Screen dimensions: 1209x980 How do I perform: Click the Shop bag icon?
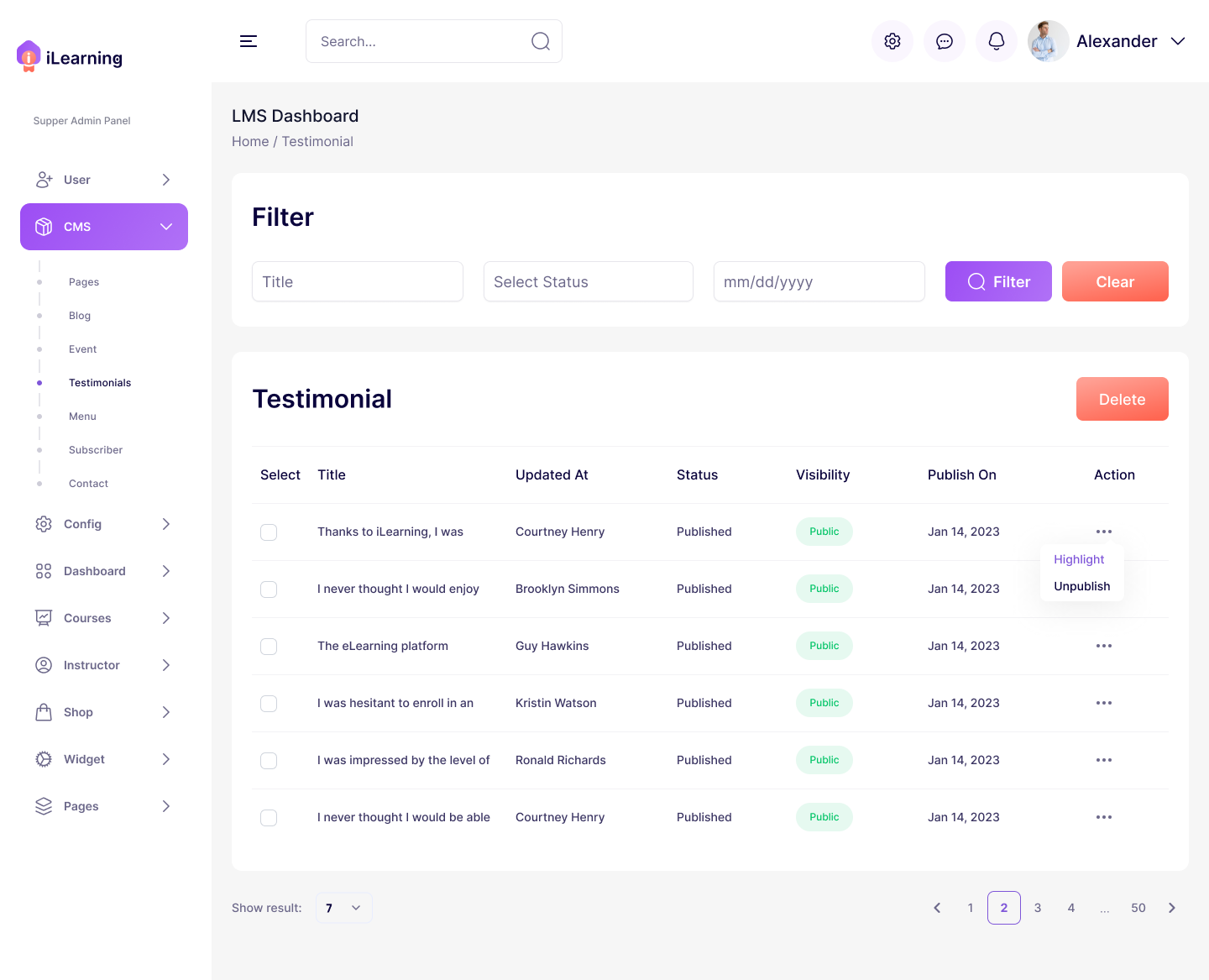pos(44,712)
